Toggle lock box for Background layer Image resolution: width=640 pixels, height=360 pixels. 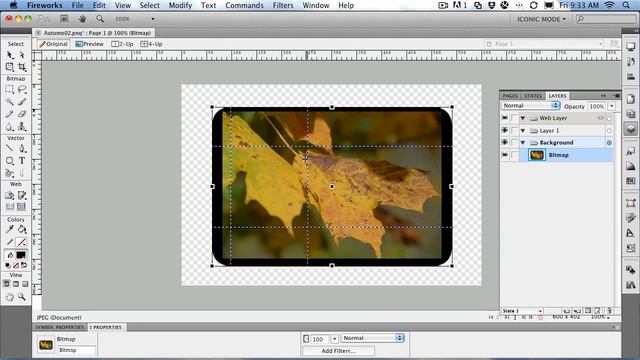[514, 142]
